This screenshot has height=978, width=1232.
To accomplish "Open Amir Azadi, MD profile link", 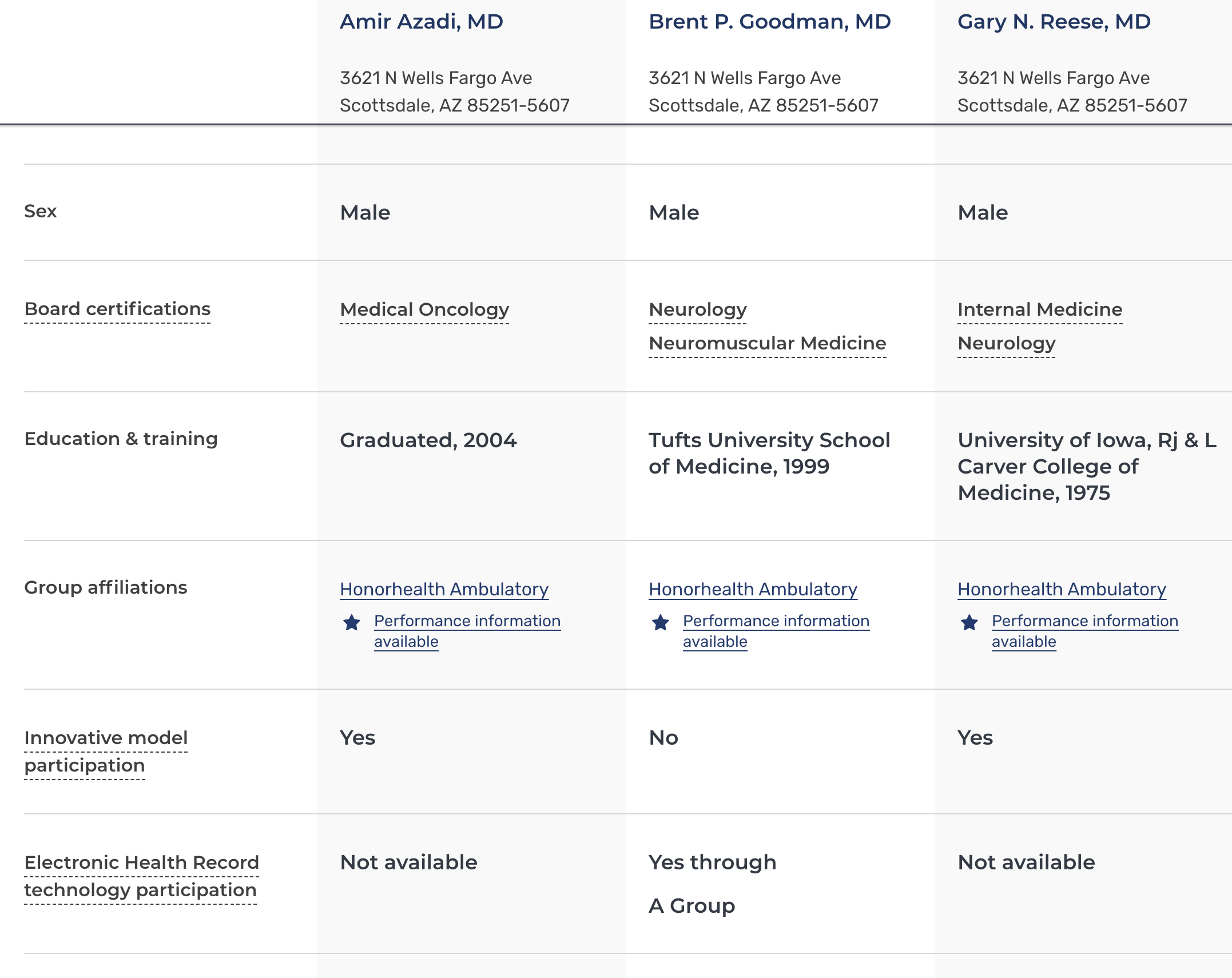I will coord(422,22).
